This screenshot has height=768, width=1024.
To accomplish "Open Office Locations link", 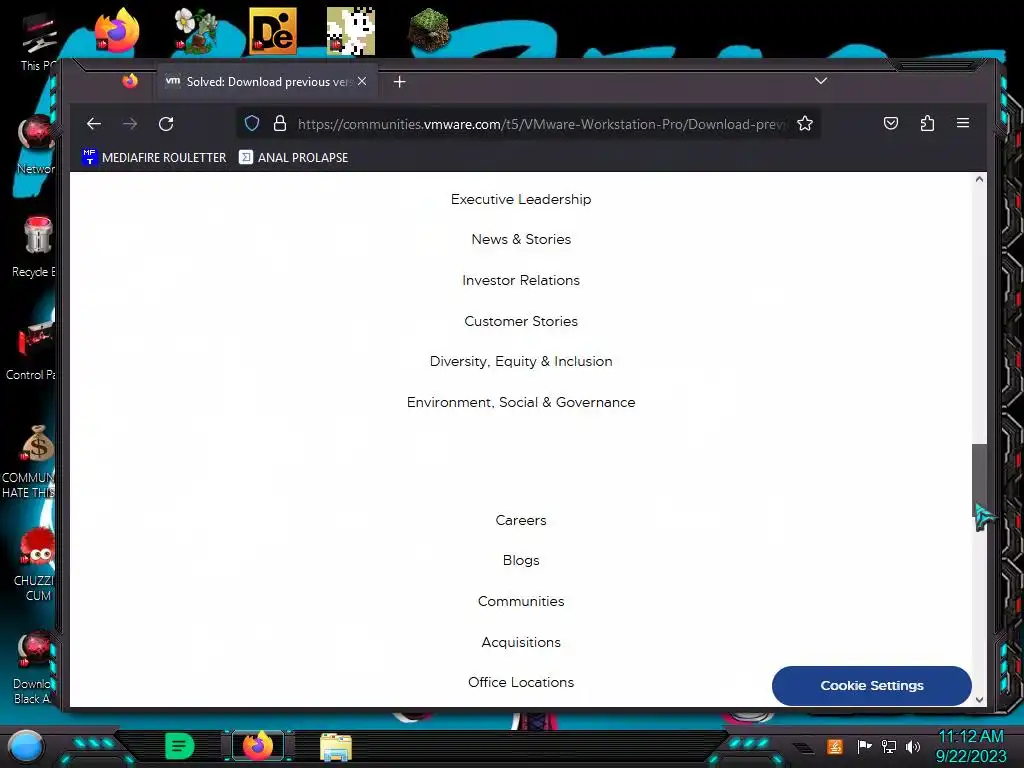I will click(x=521, y=682).
